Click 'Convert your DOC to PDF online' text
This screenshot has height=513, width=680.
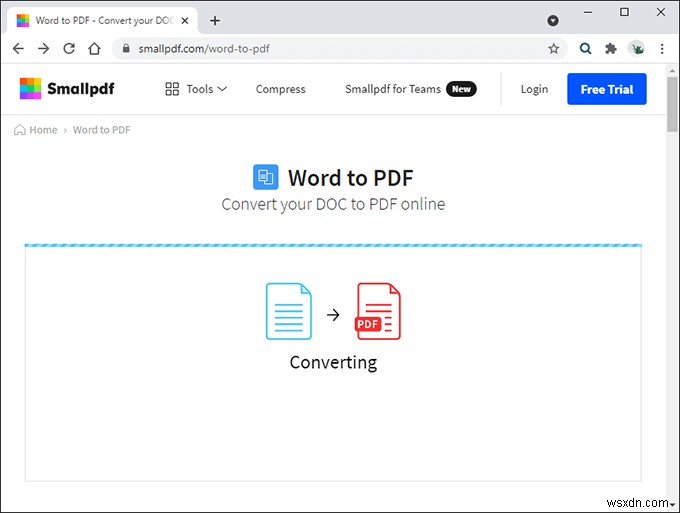point(333,204)
